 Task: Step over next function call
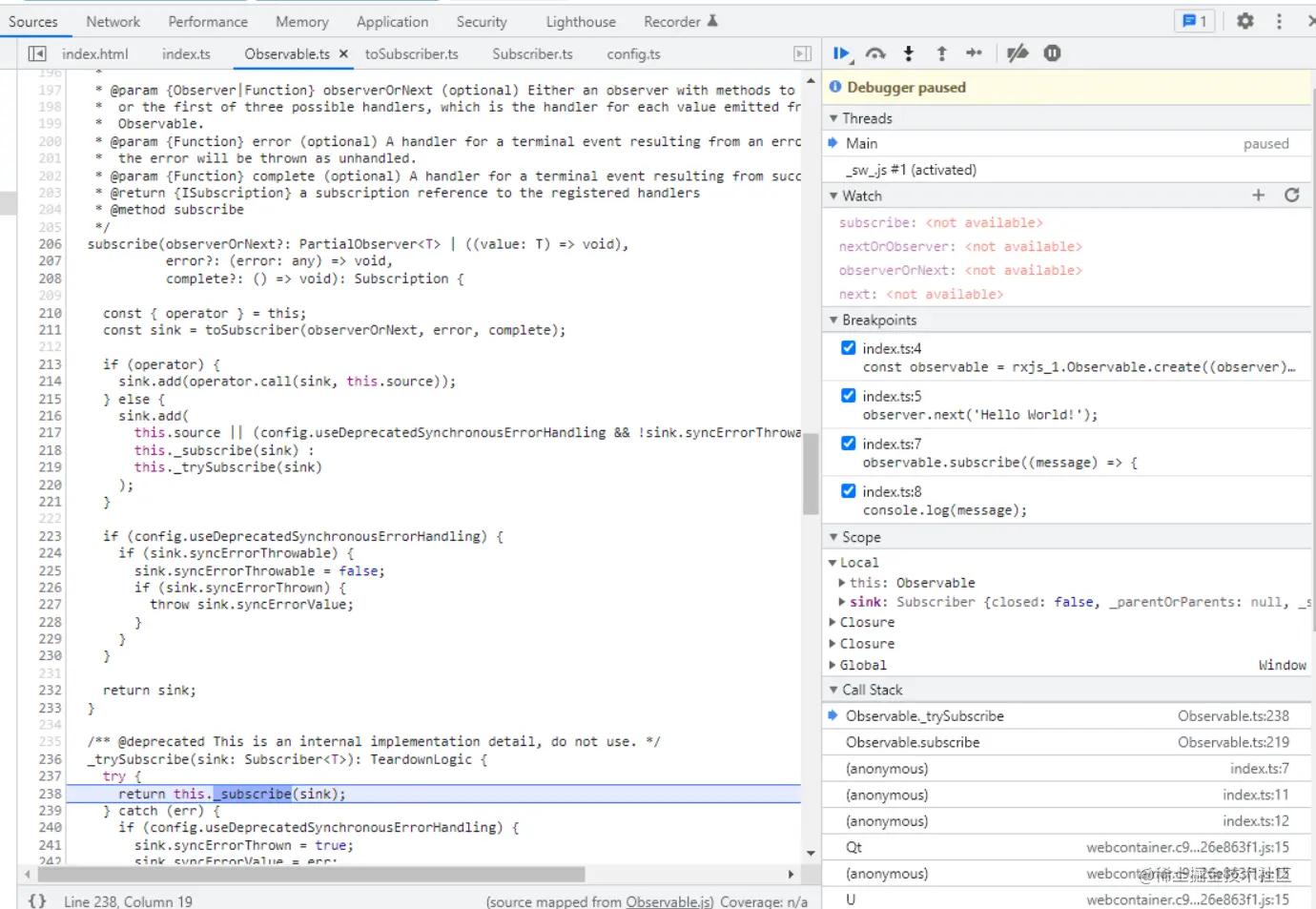point(875,53)
